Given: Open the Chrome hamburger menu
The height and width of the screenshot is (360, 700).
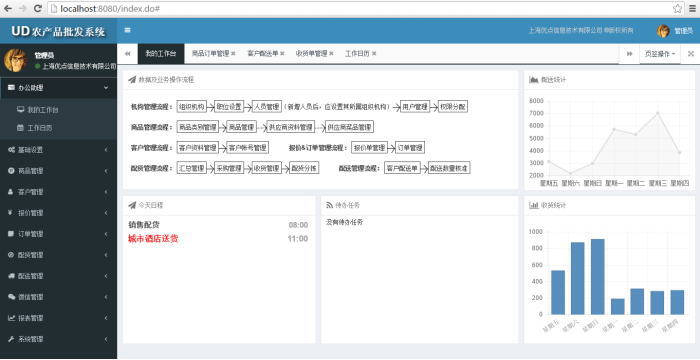Looking at the screenshot, I should point(693,8).
